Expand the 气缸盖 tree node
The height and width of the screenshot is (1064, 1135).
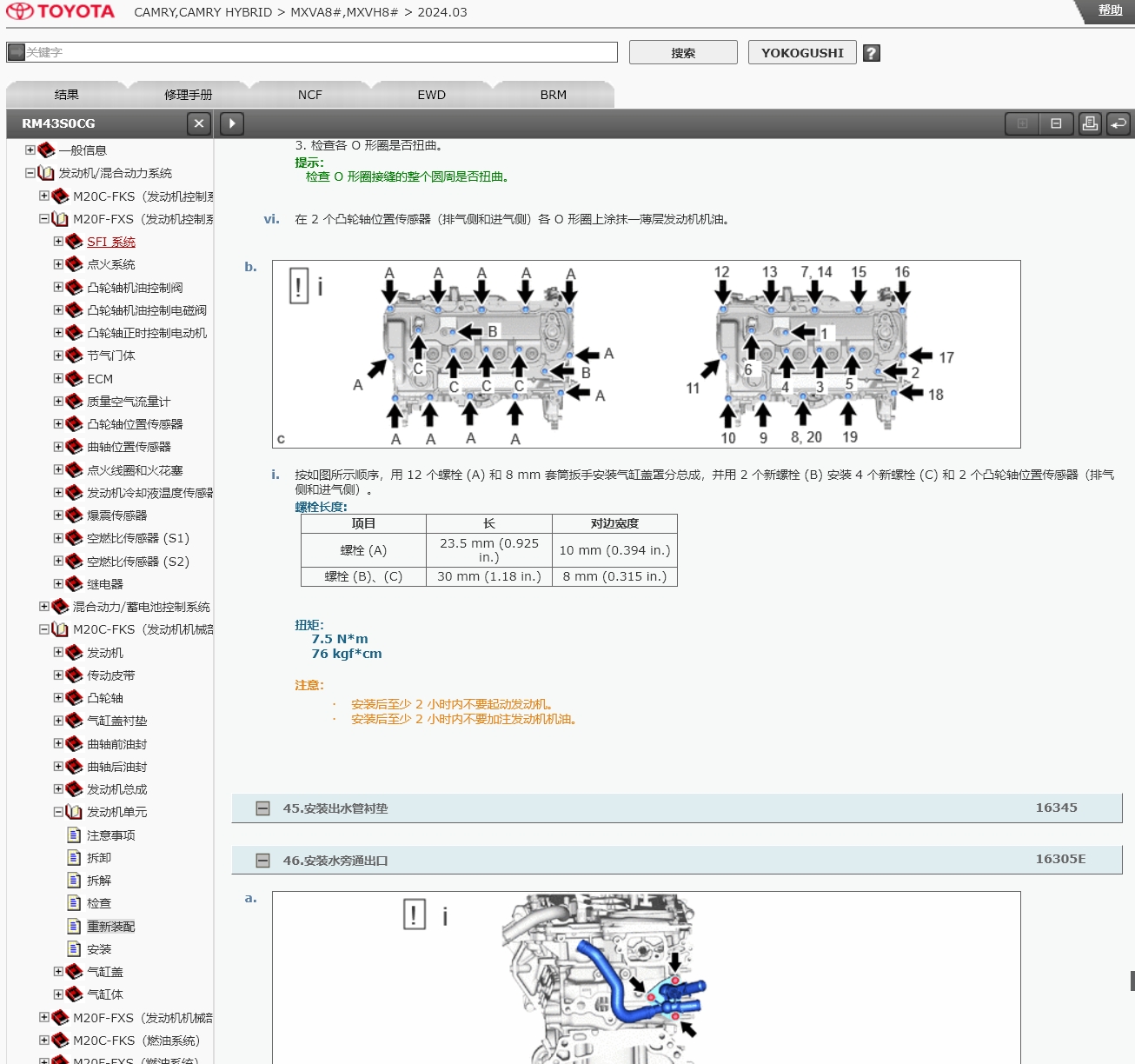tap(58, 972)
